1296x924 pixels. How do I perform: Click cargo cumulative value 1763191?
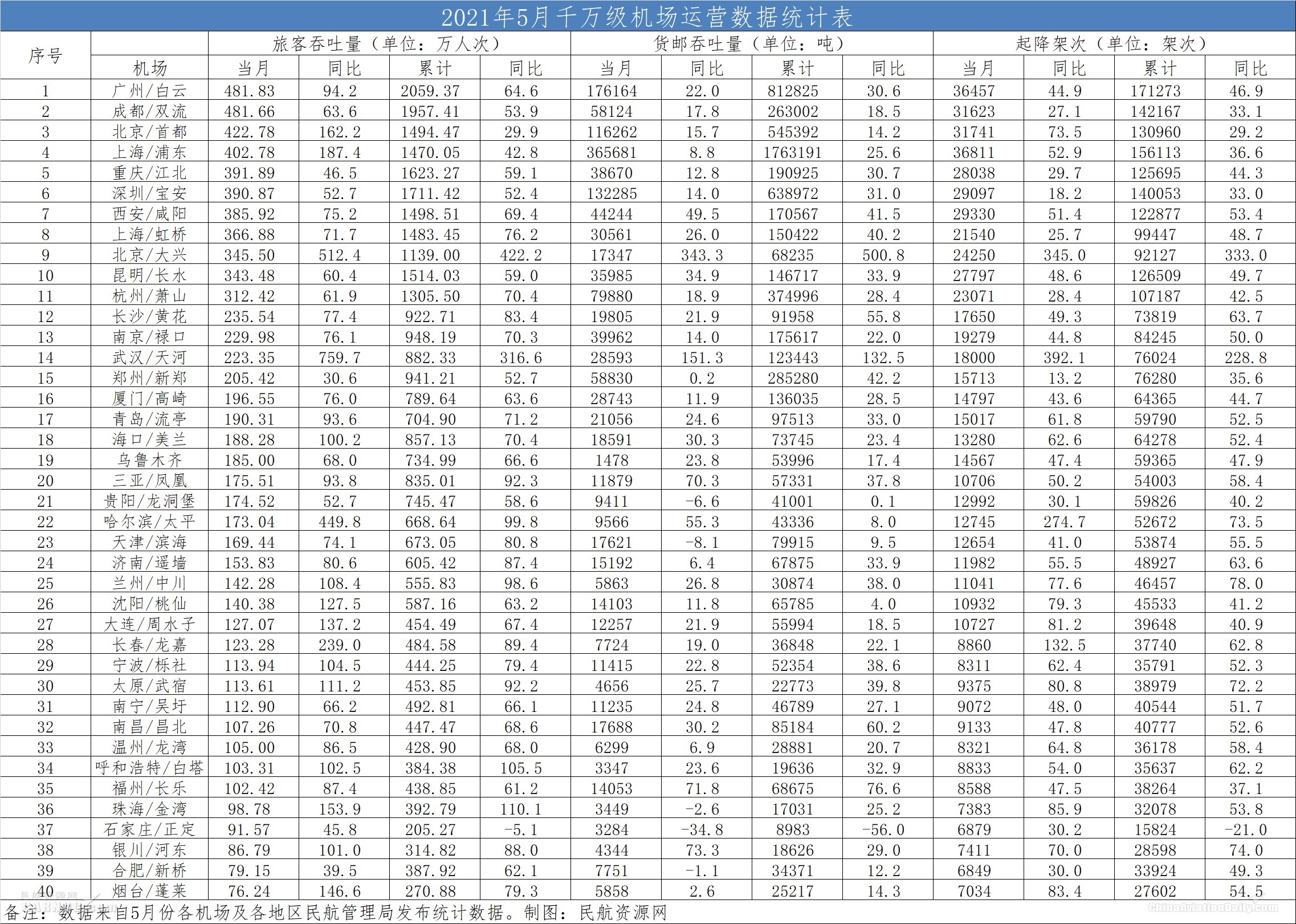[x=793, y=153]
